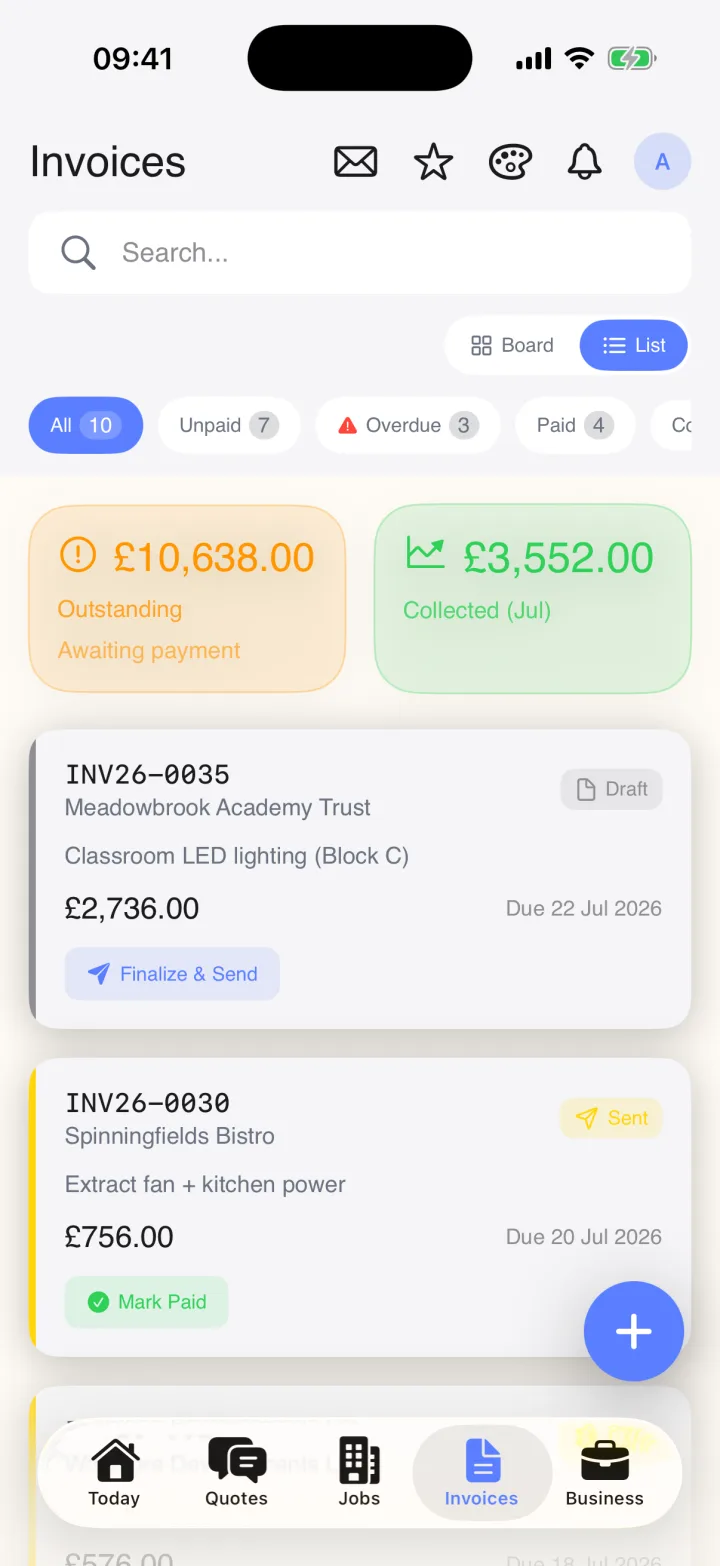Go to Today via house icon
Viewport: 720px width, 1566px height.
(x=114, y=1472)
